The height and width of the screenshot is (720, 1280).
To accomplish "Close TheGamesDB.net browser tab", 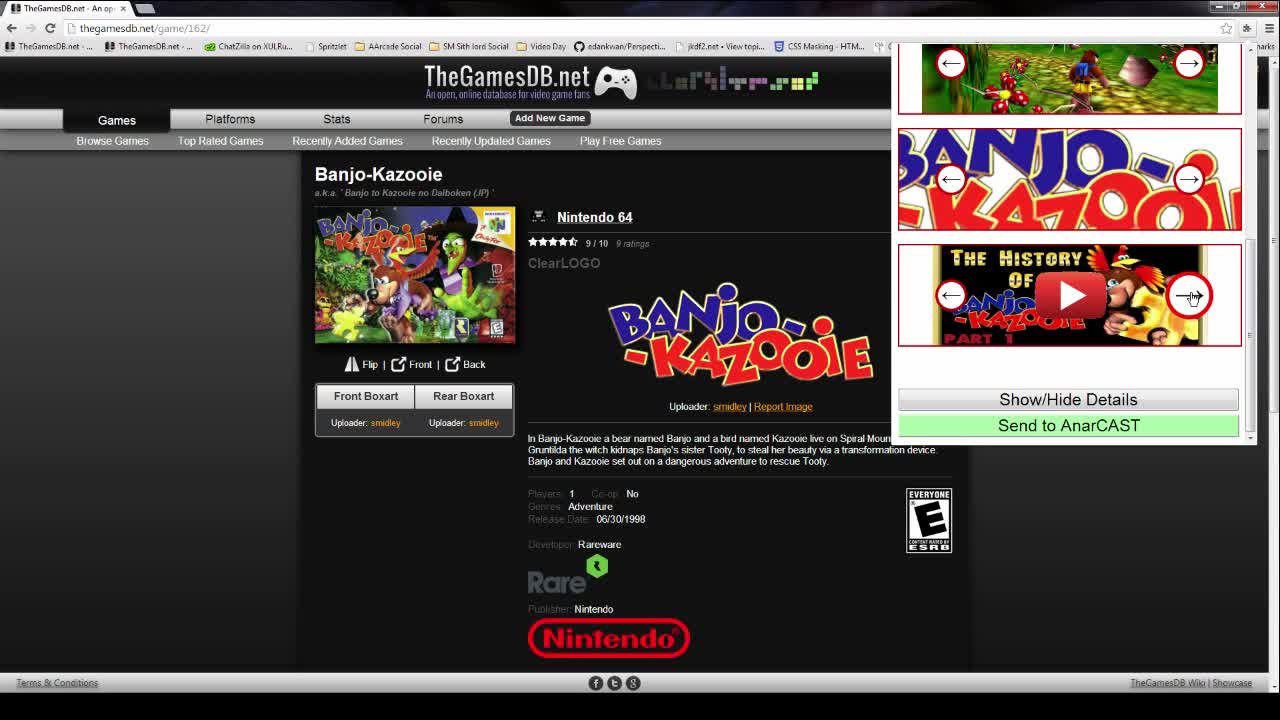I will [123, 8].
